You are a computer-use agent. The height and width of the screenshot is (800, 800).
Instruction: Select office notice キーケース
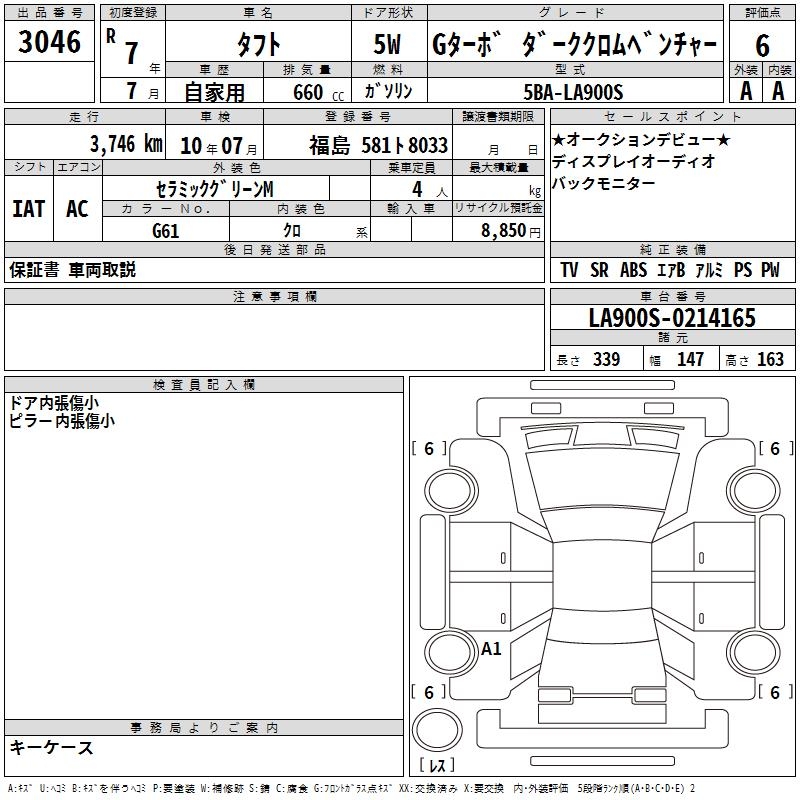tap(52, 748)
